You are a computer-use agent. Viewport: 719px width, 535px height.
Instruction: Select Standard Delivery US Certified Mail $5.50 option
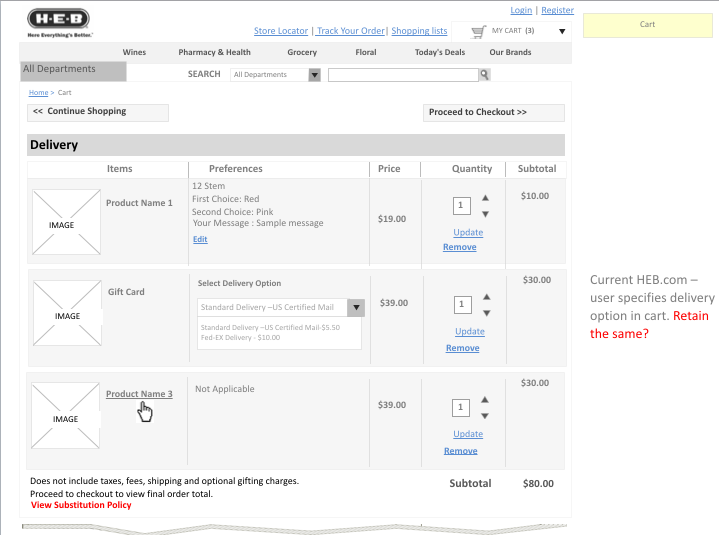click(270, 327)
